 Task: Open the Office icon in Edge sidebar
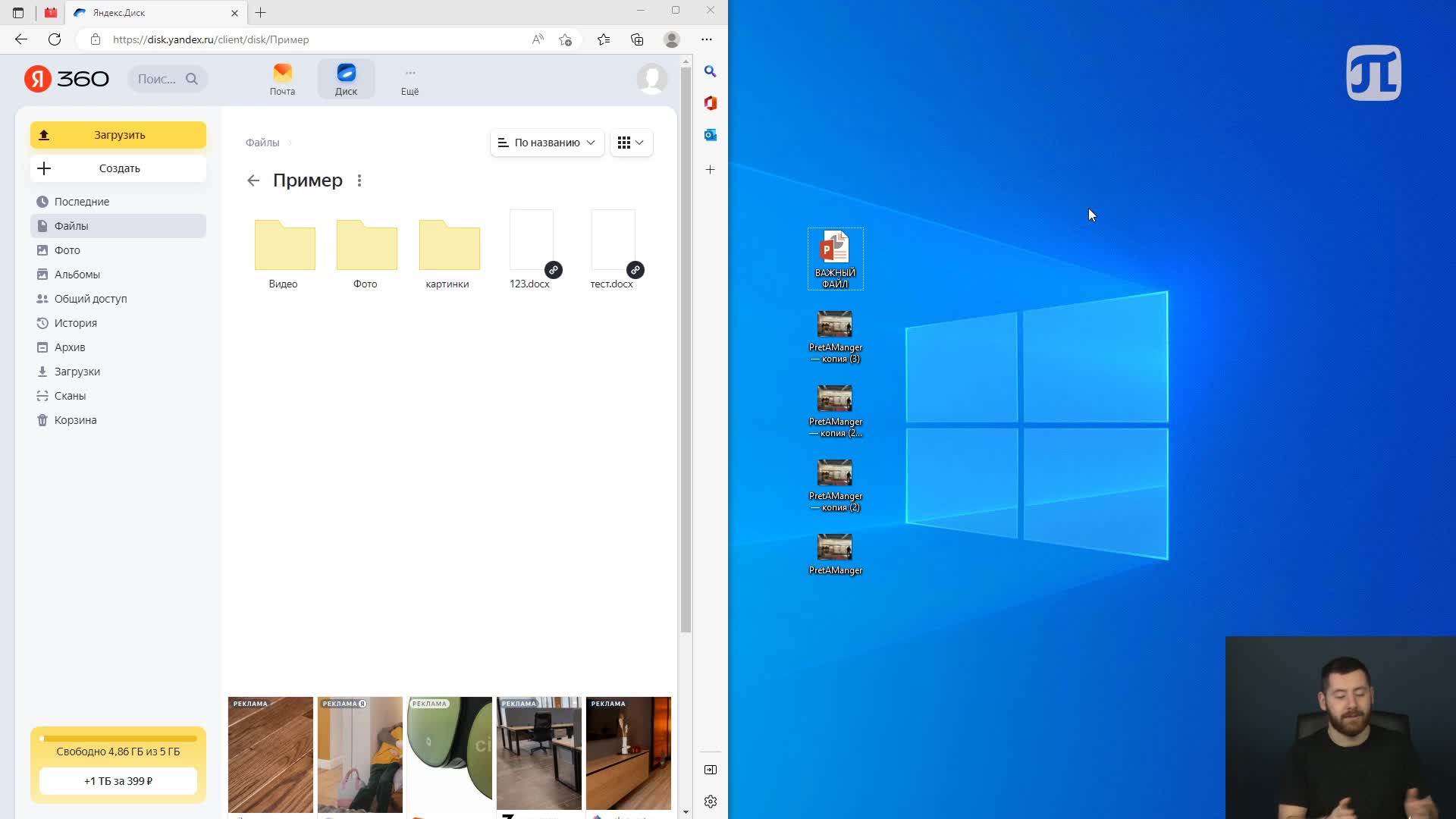(711, 103)
